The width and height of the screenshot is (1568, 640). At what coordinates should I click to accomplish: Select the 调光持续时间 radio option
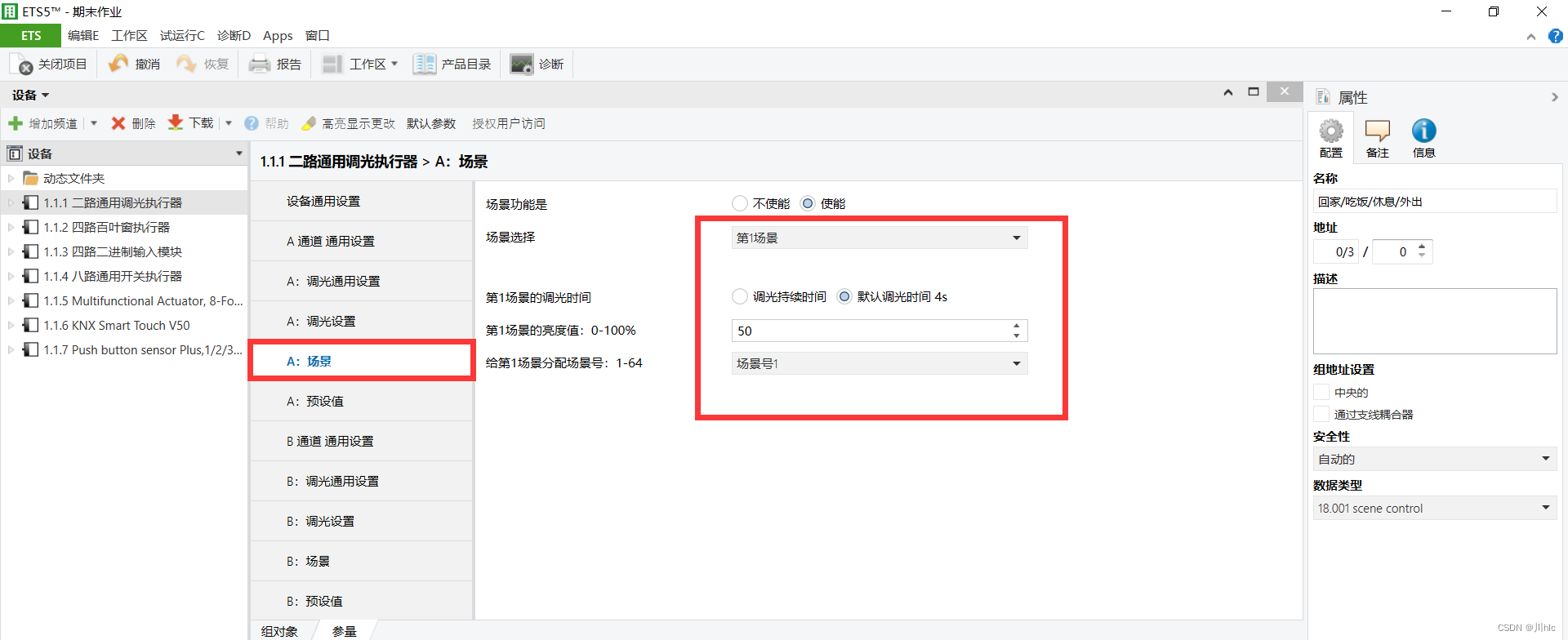coord(740,296)
